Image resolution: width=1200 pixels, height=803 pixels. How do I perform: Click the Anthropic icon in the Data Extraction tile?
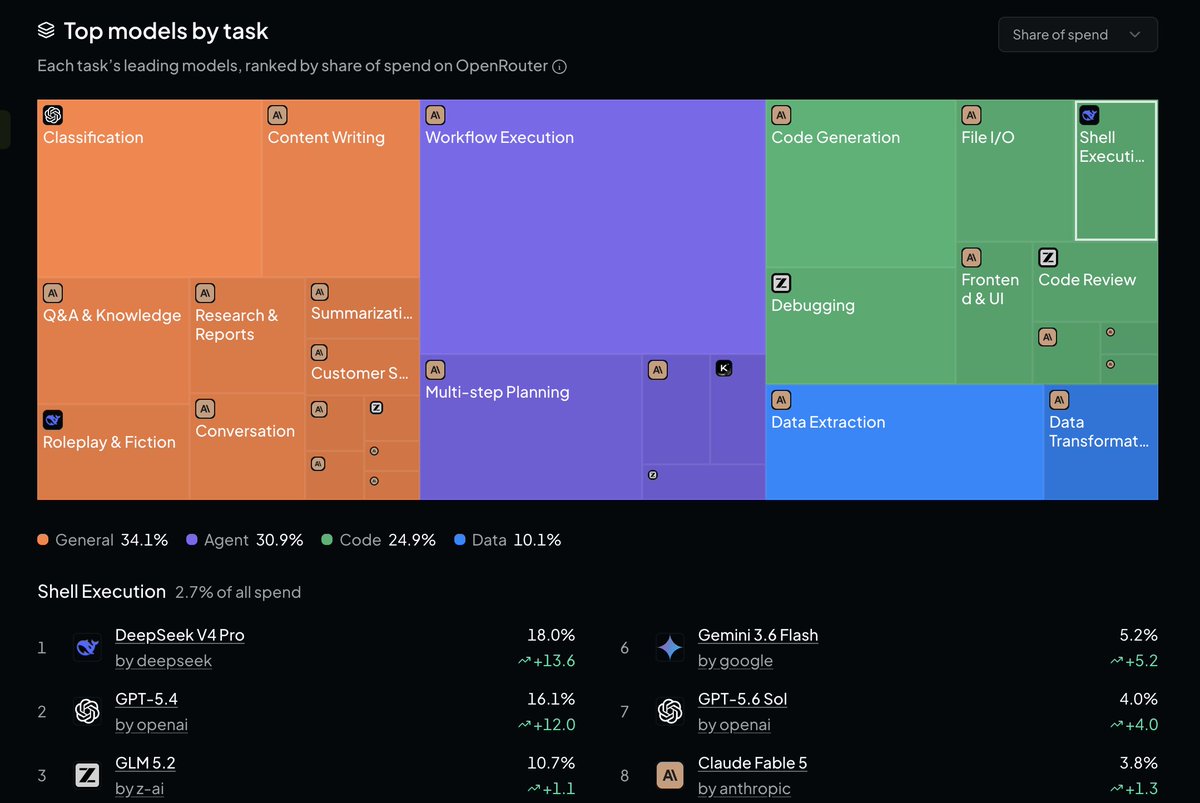click(x=781, y=400)
